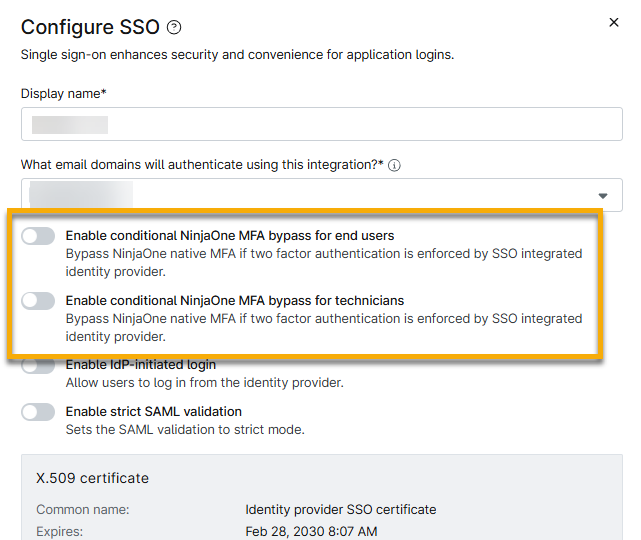Click the 'Expires:' label
Image resolution: width=641 pixels, height=540 pixels.
pos(59,531)
